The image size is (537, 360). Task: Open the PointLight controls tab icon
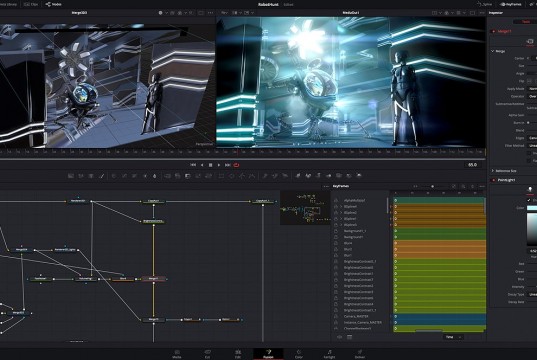point(530,189)
